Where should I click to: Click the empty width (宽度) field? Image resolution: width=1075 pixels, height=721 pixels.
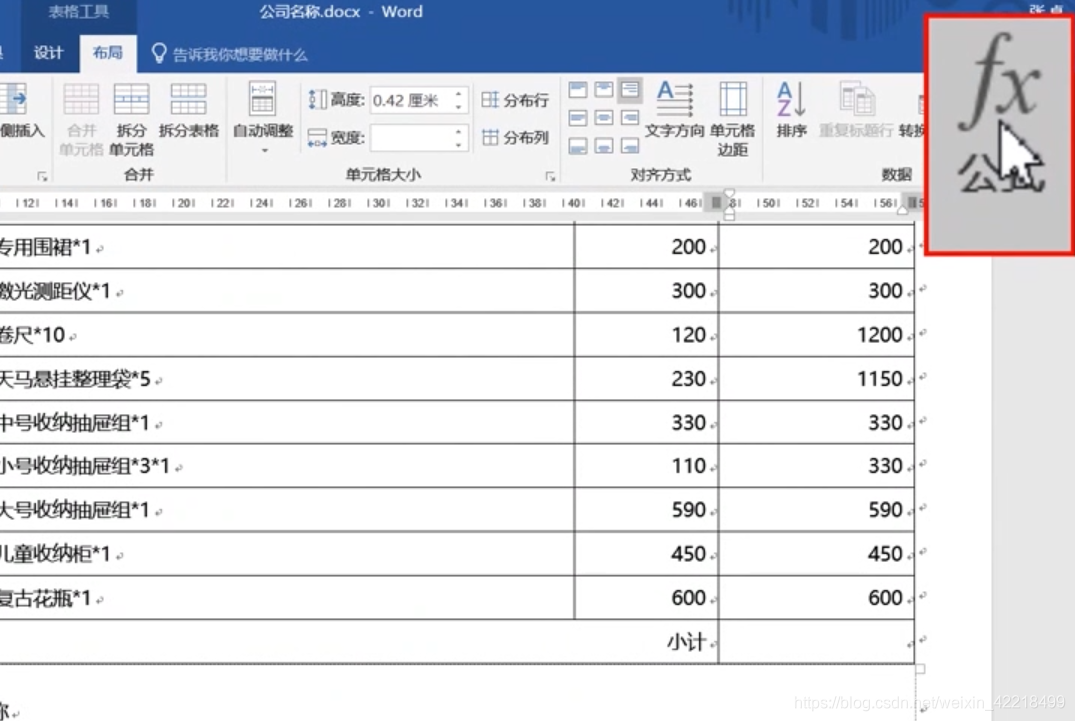coord(410,137)
